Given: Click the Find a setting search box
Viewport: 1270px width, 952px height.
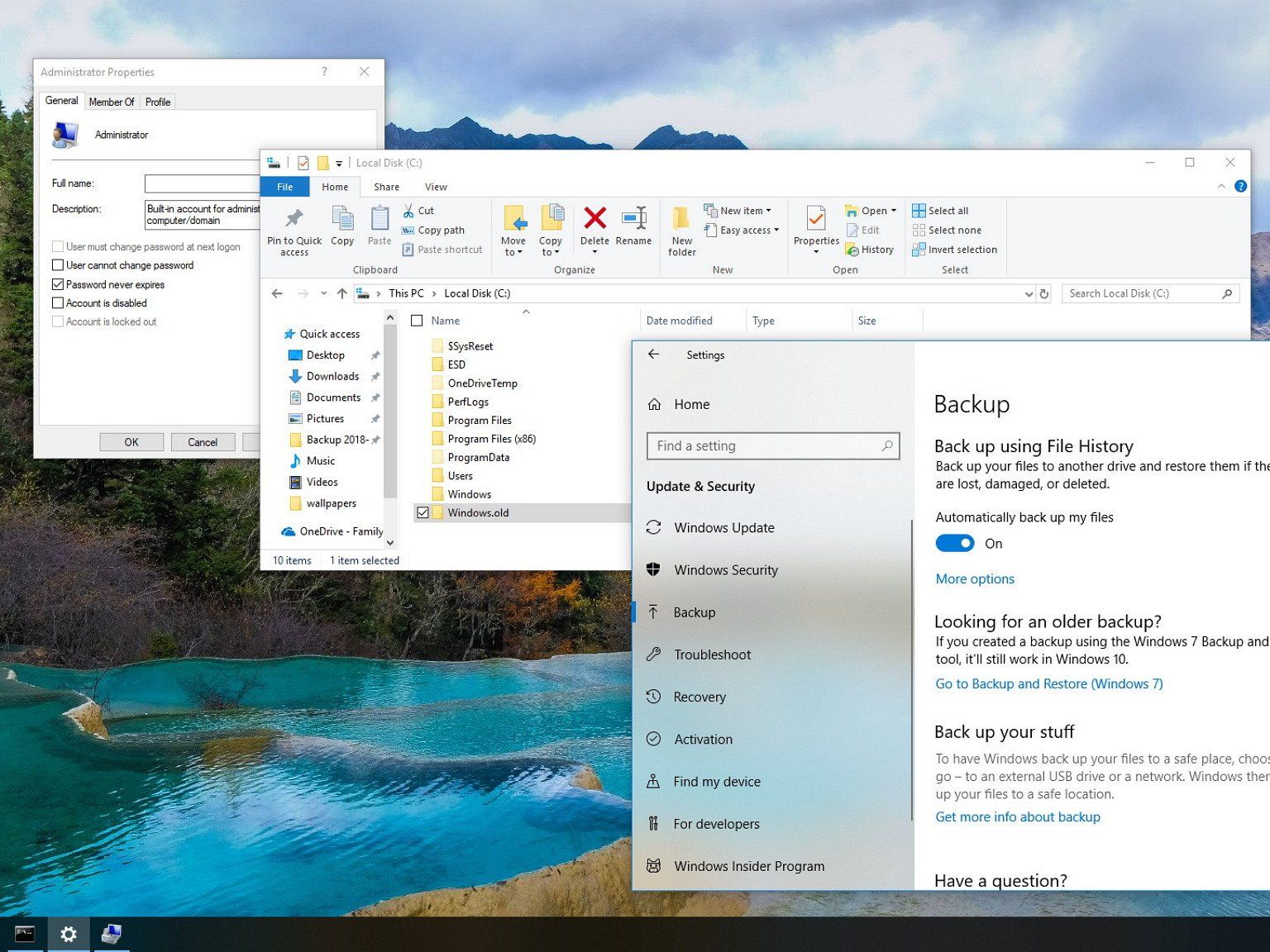Looking at the screenshot, I should pyautogui.click(x=773, y=445).
